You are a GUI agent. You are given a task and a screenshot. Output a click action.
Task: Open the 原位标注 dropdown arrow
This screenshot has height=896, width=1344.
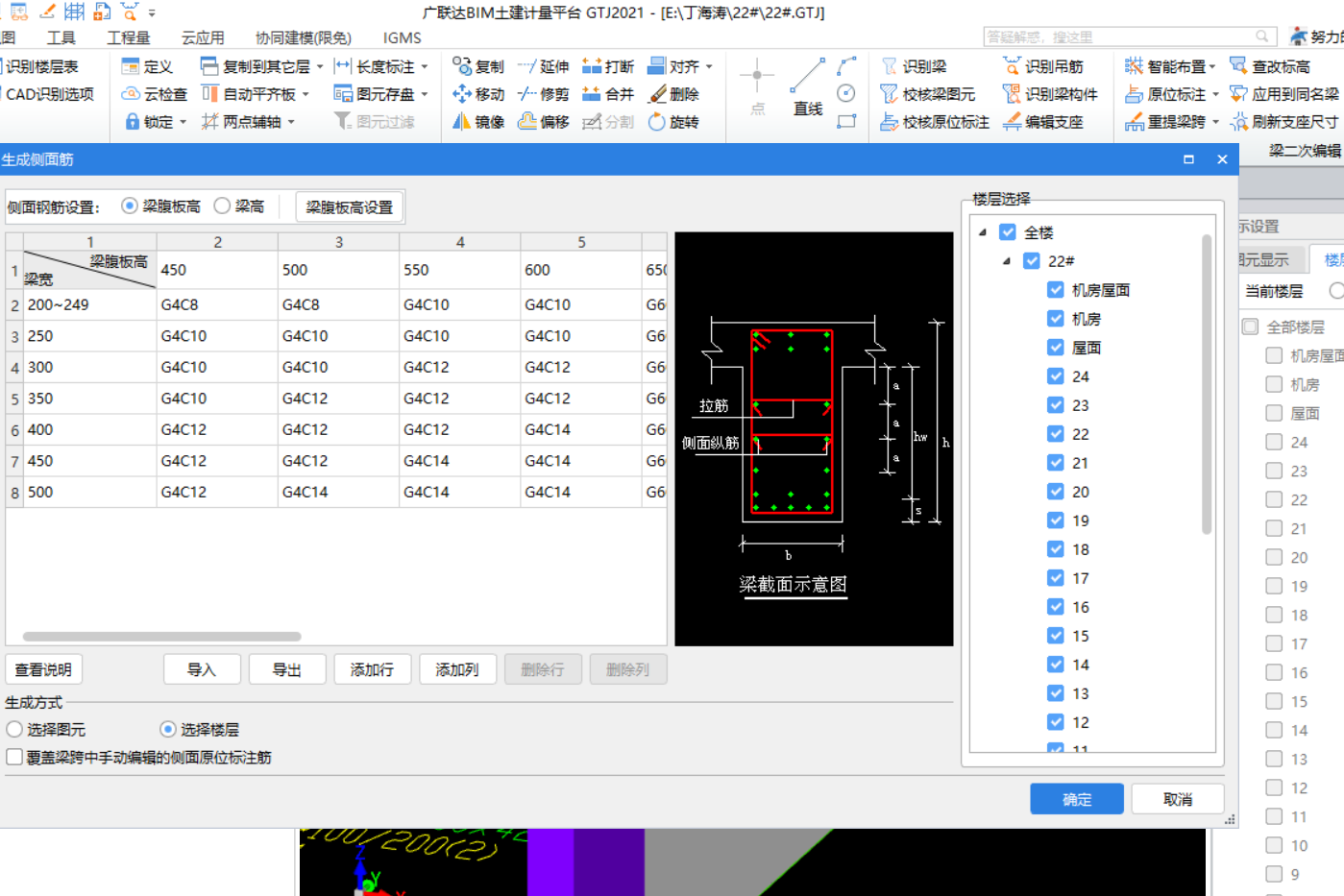click(x=1215, y=94)
